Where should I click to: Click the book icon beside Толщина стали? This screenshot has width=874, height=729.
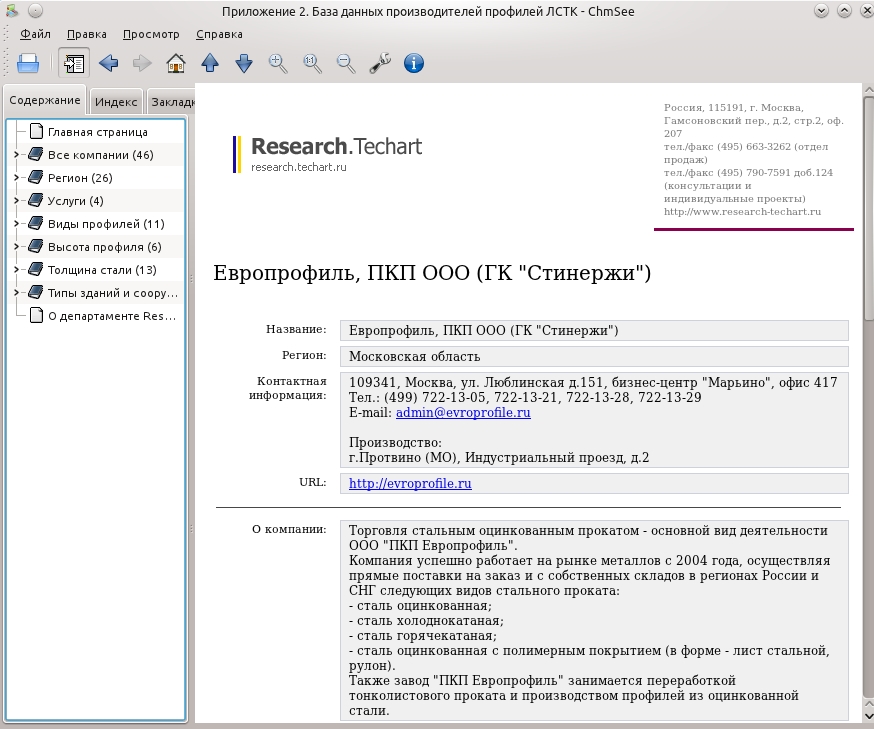36,269
